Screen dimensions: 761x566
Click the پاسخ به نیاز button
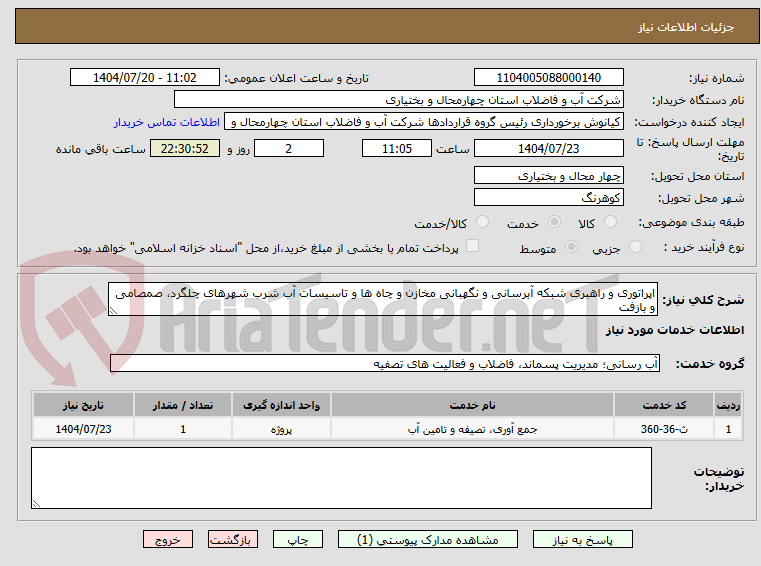point(582,539)
